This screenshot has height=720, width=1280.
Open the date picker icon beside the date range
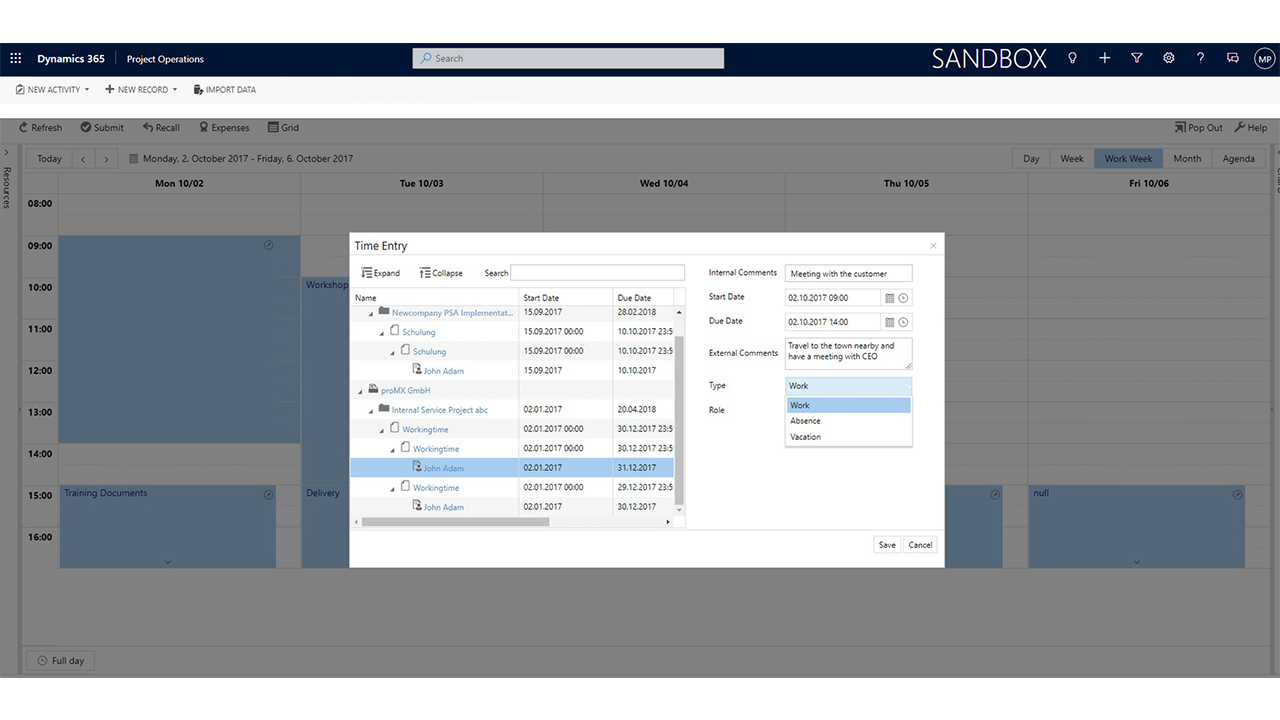[x=133, y=159]
